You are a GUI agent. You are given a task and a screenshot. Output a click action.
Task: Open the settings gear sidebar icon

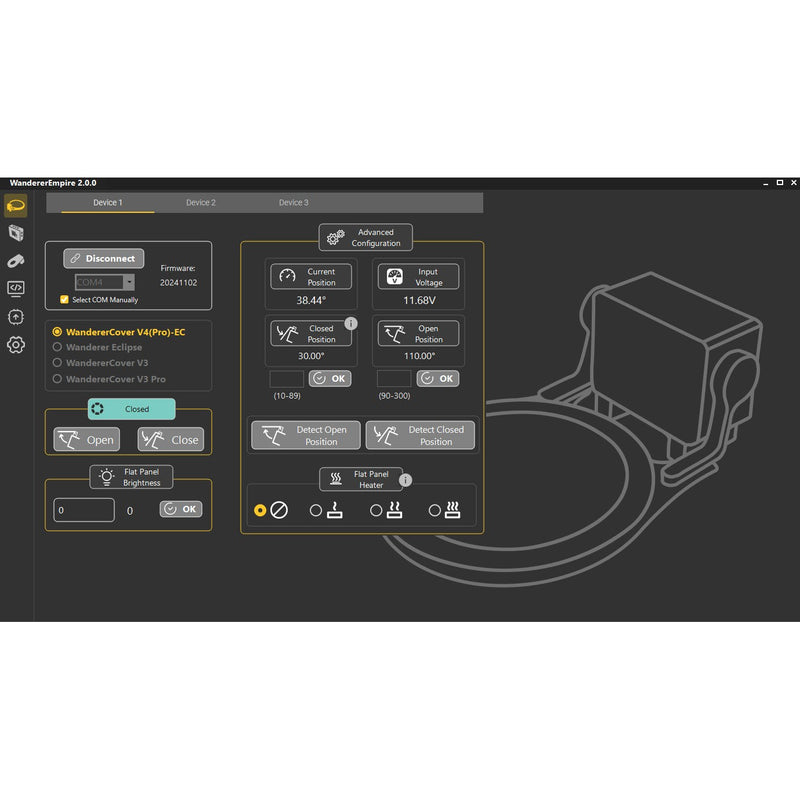tap(16, 345)
